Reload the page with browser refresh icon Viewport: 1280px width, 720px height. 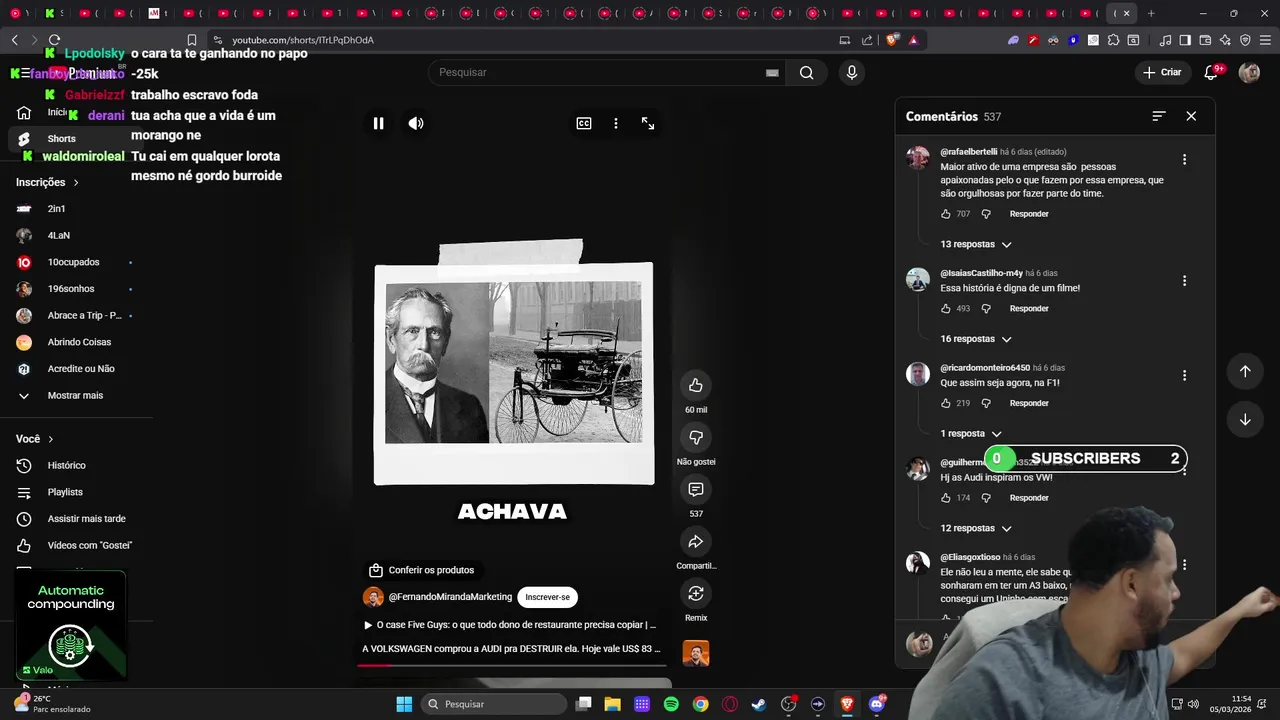tap(54, 40)
